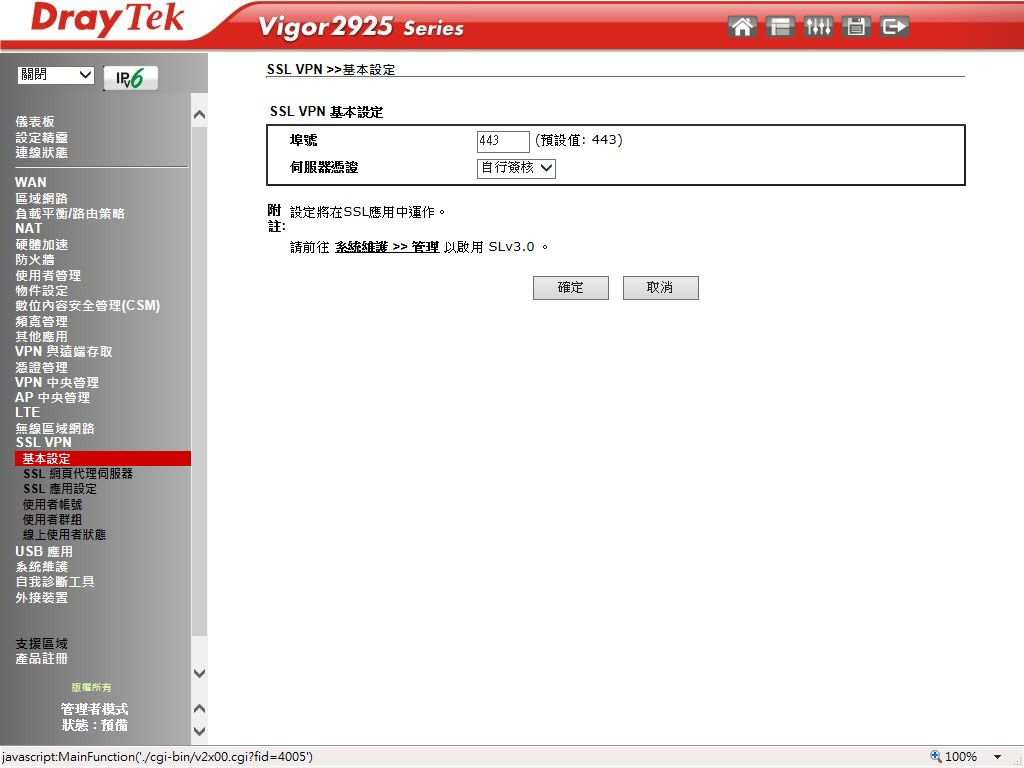Open AP 中央管理 menu
The height and width of the screenshot is (768, 1024).
pos(52,397)
